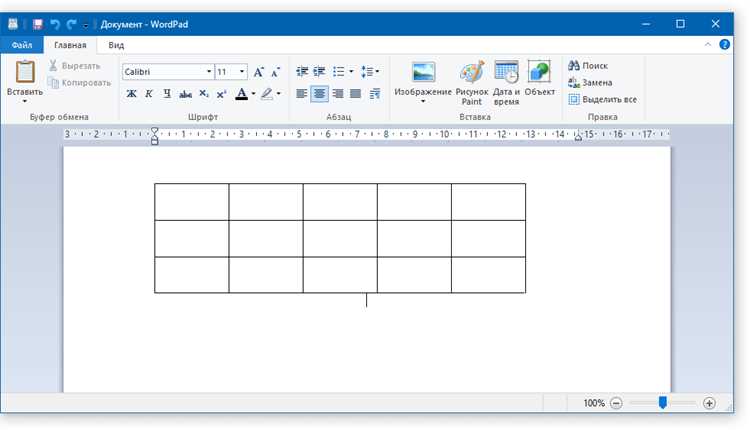Click the Redo arrow in quick access toolbar

72,24
